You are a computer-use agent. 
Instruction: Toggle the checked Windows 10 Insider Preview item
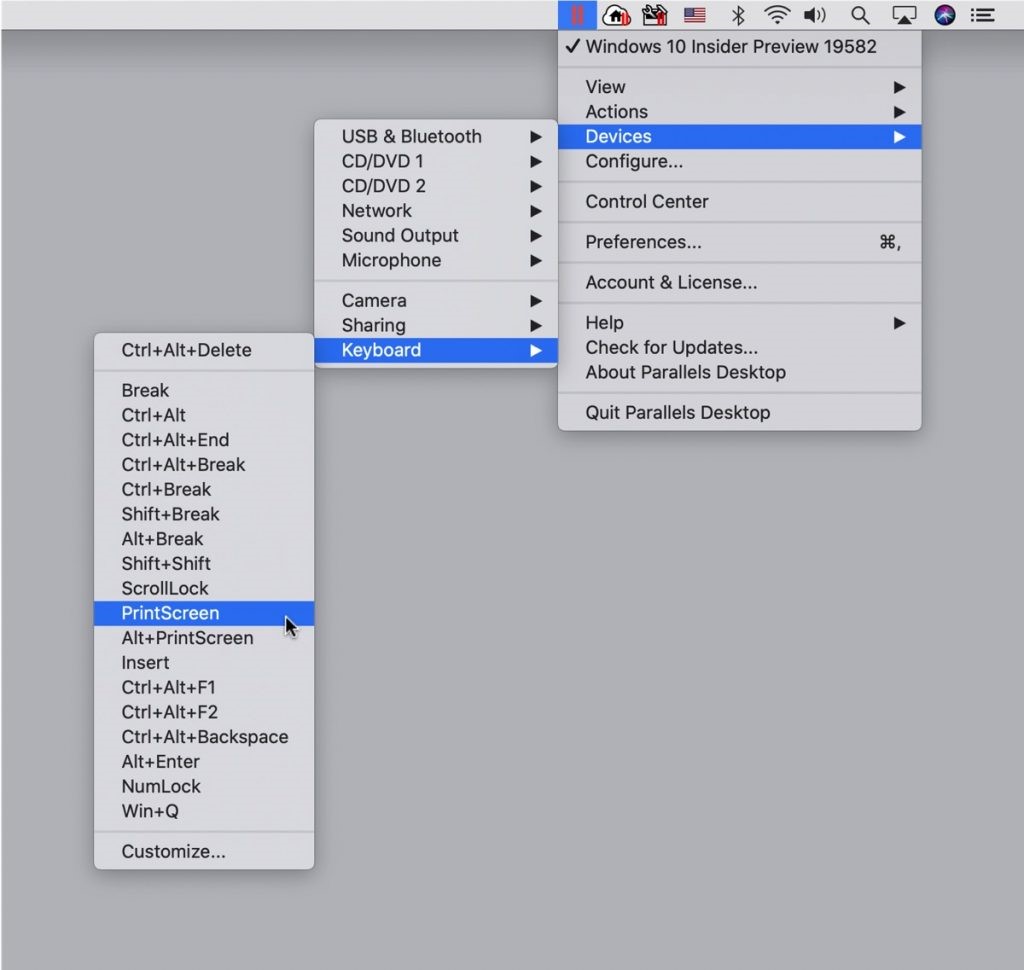(x=730, y=46)
